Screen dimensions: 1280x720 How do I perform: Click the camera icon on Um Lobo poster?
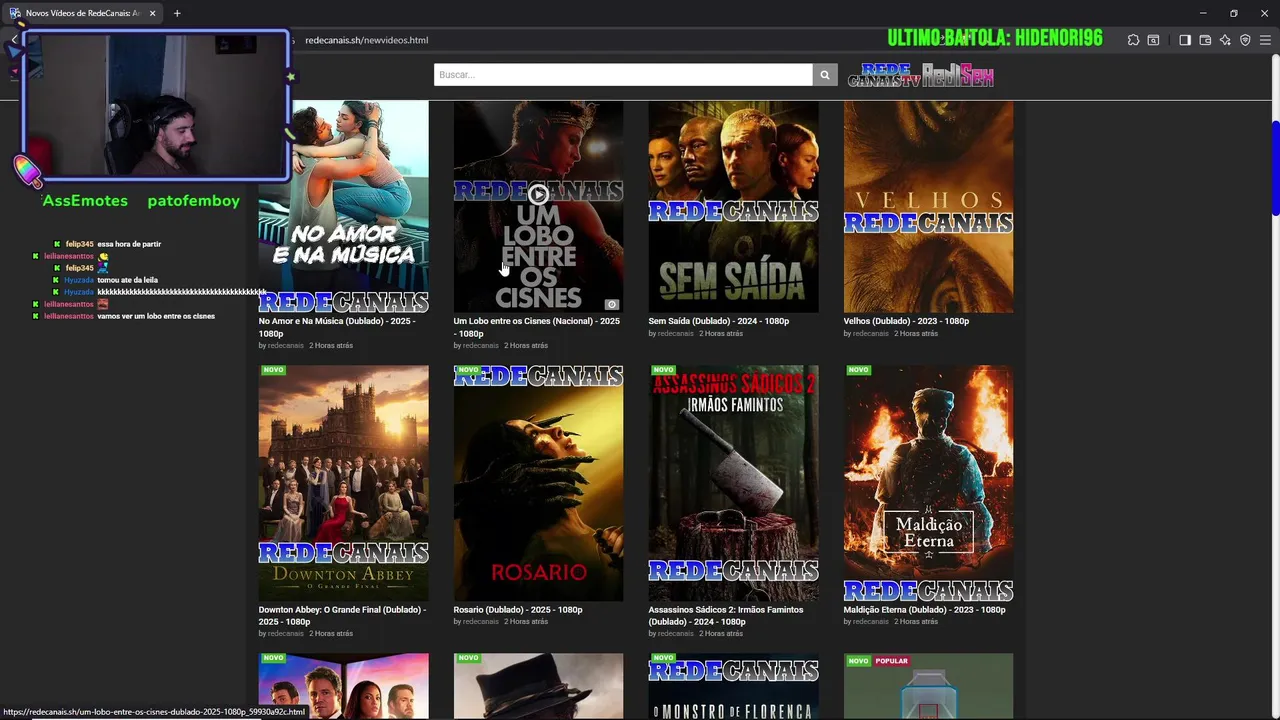coord(611,304)
